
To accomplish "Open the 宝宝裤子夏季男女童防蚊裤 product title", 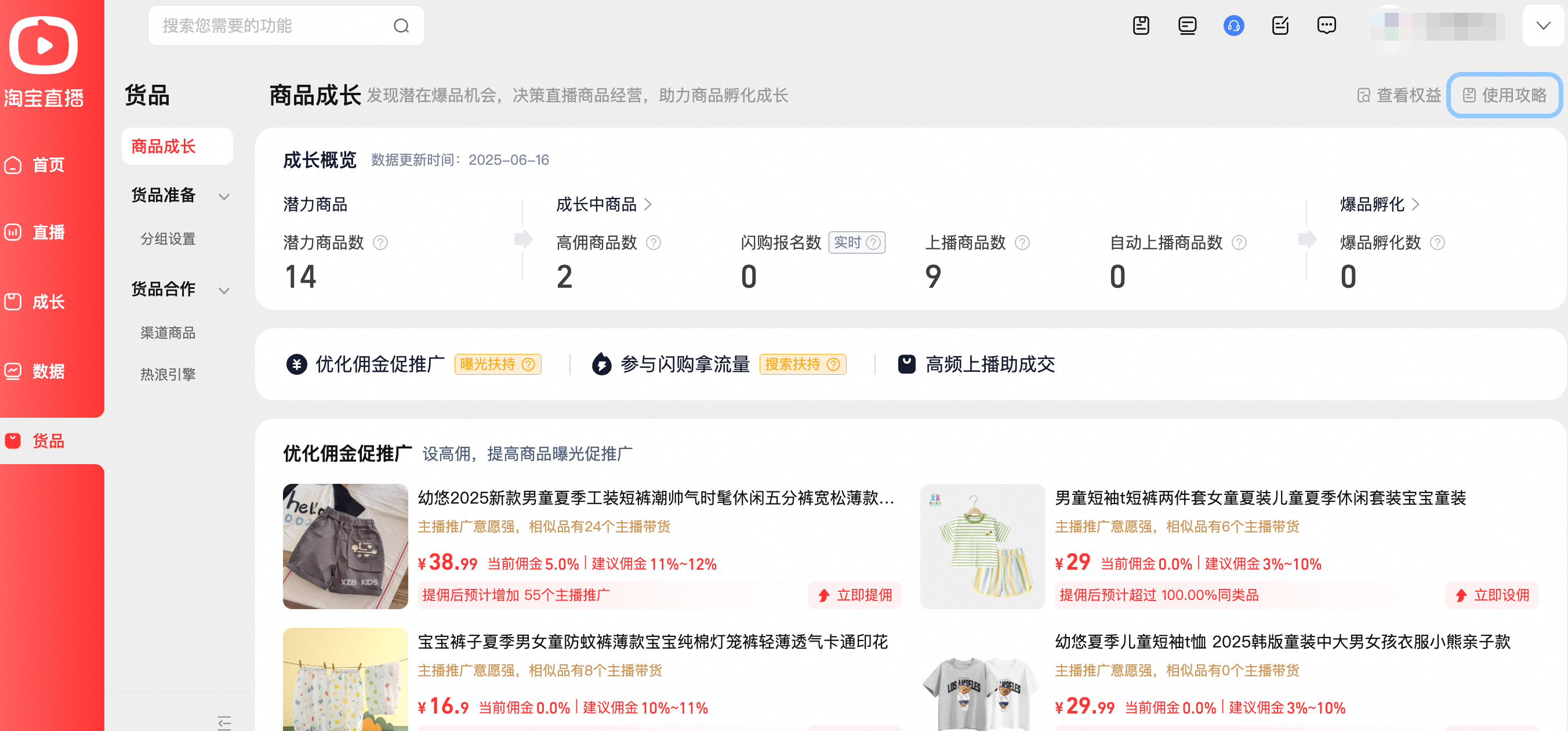I will click(652, 642).
